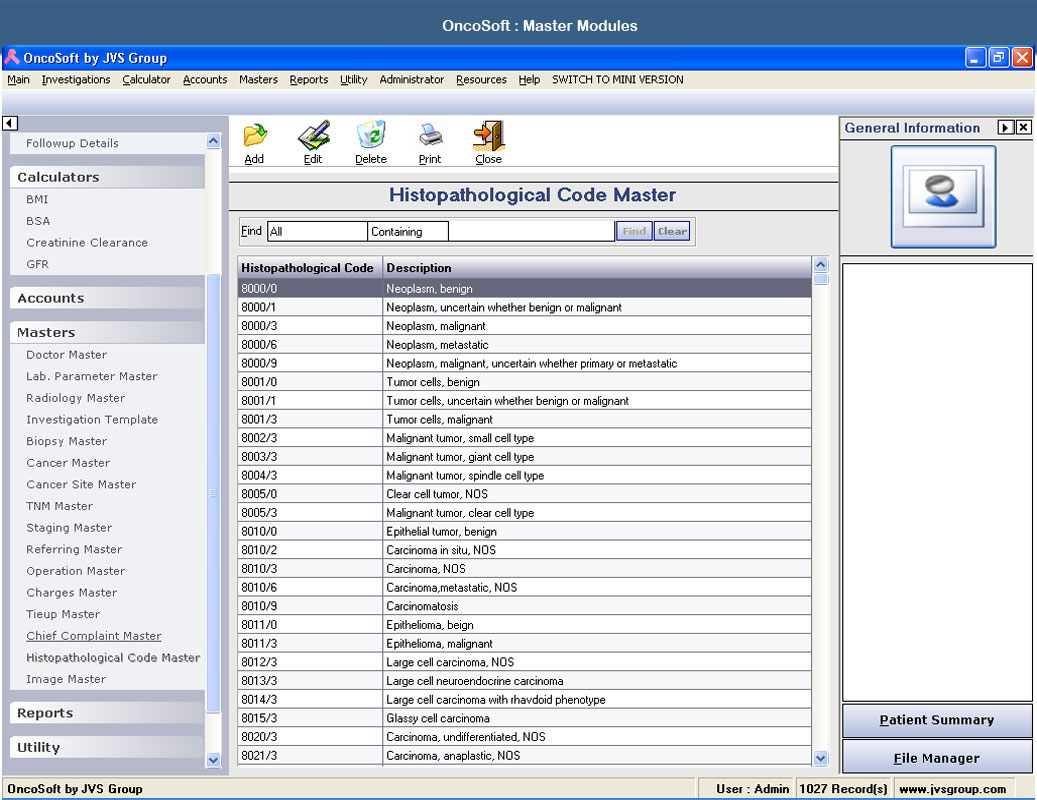Close the General Information panel
The height and width of the screenshot is (800, 1037).
(x=1023, y=128)
